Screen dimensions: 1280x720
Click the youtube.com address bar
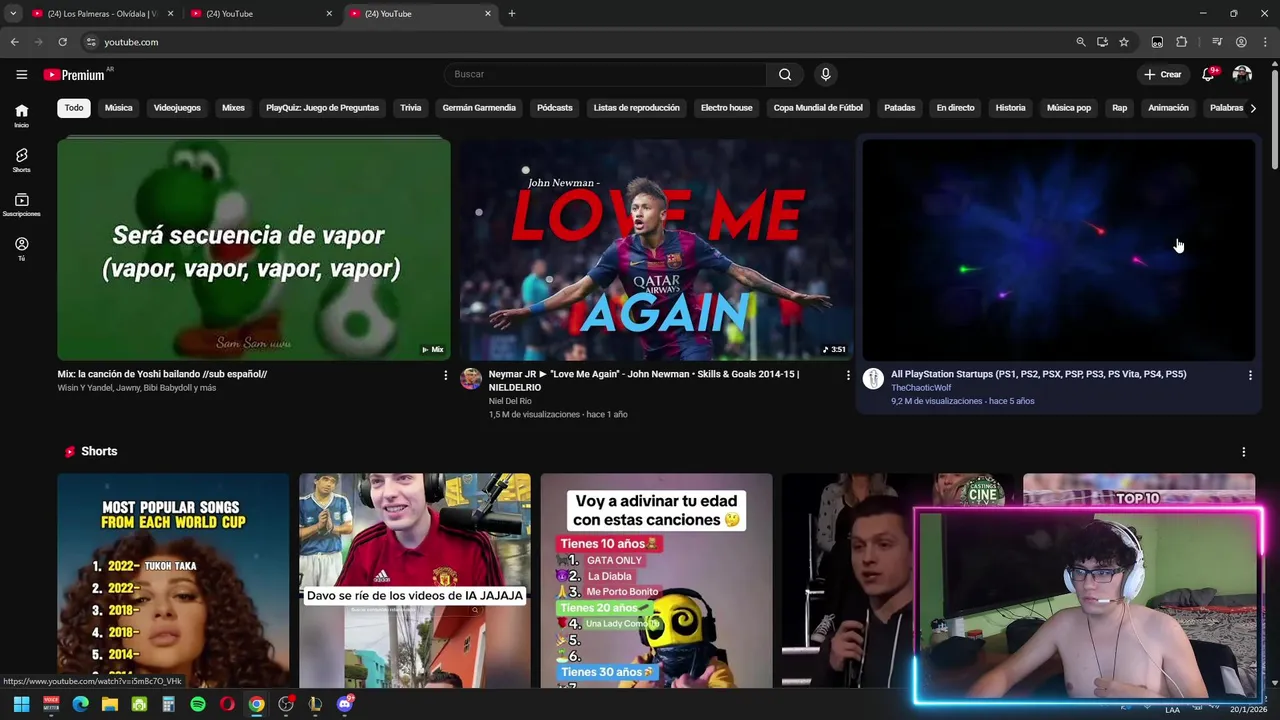coord(570,42)
